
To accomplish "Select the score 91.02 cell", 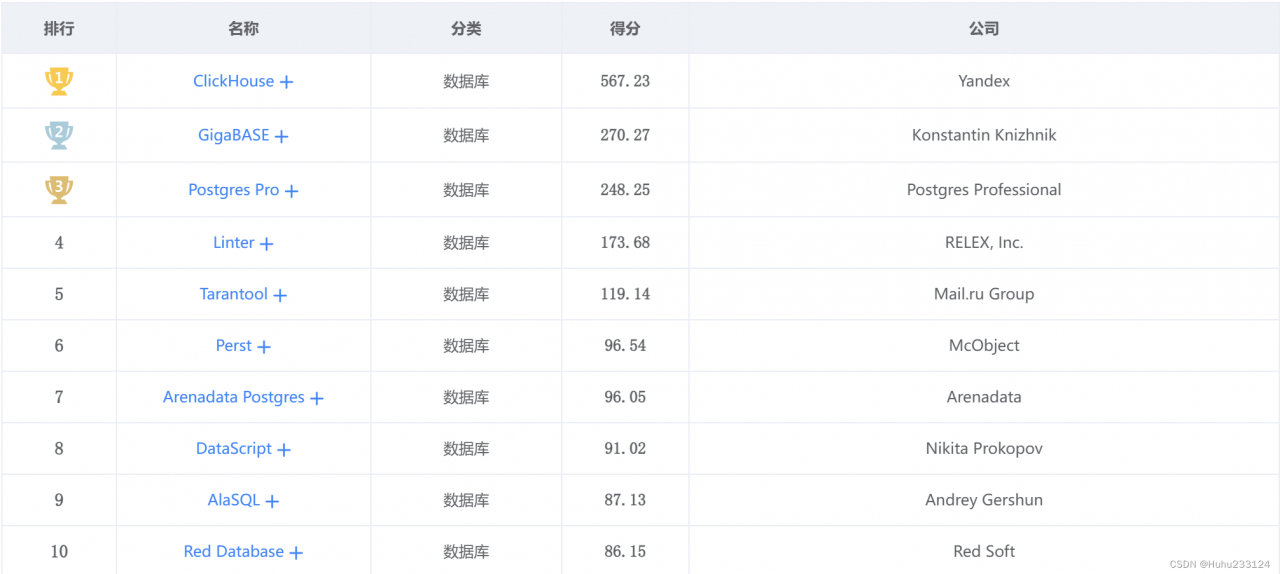I will 625,448.
